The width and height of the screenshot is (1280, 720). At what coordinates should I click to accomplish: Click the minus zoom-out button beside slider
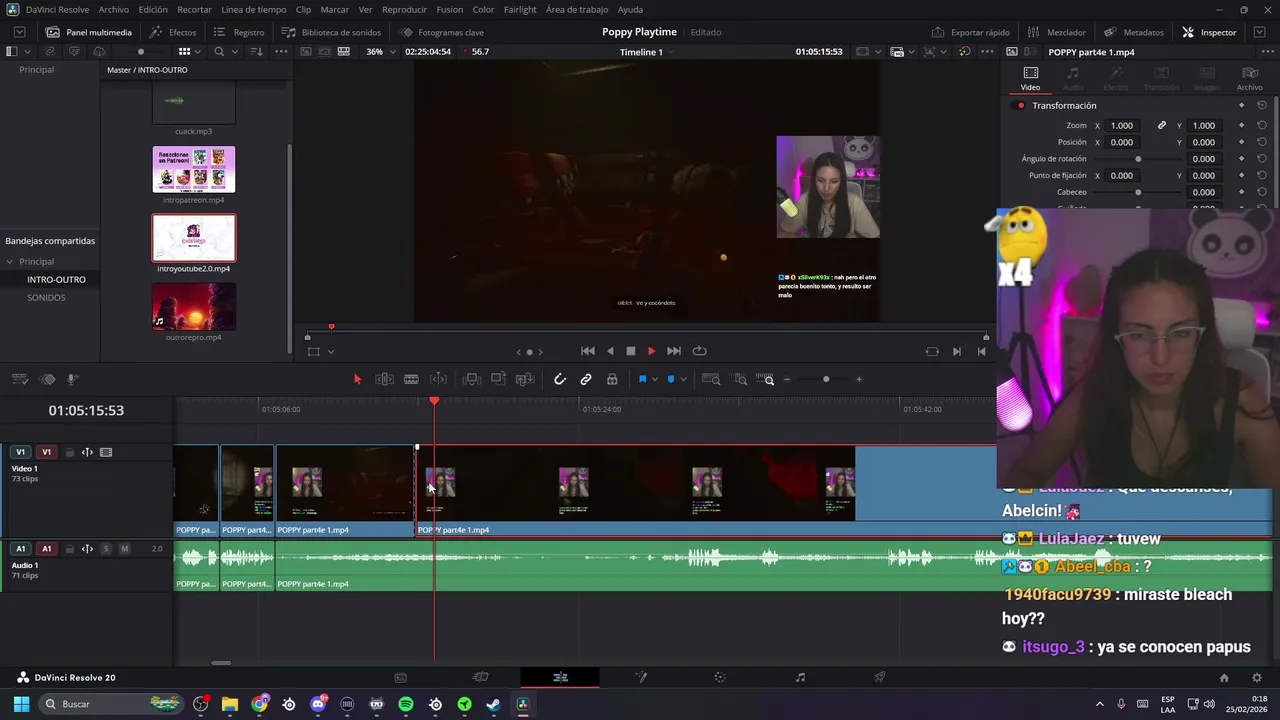[787, 379]
